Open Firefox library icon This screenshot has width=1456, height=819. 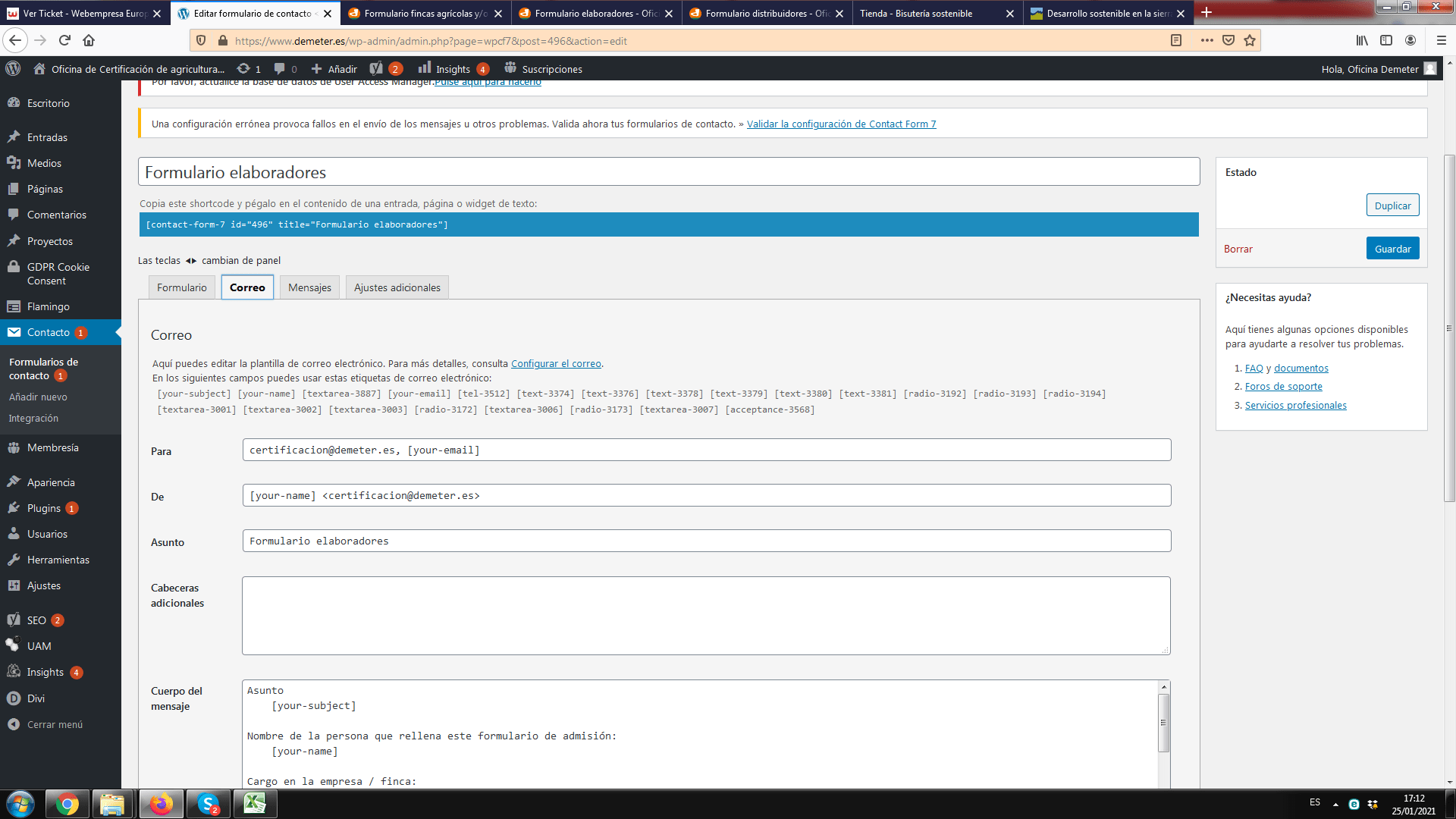1362,40
